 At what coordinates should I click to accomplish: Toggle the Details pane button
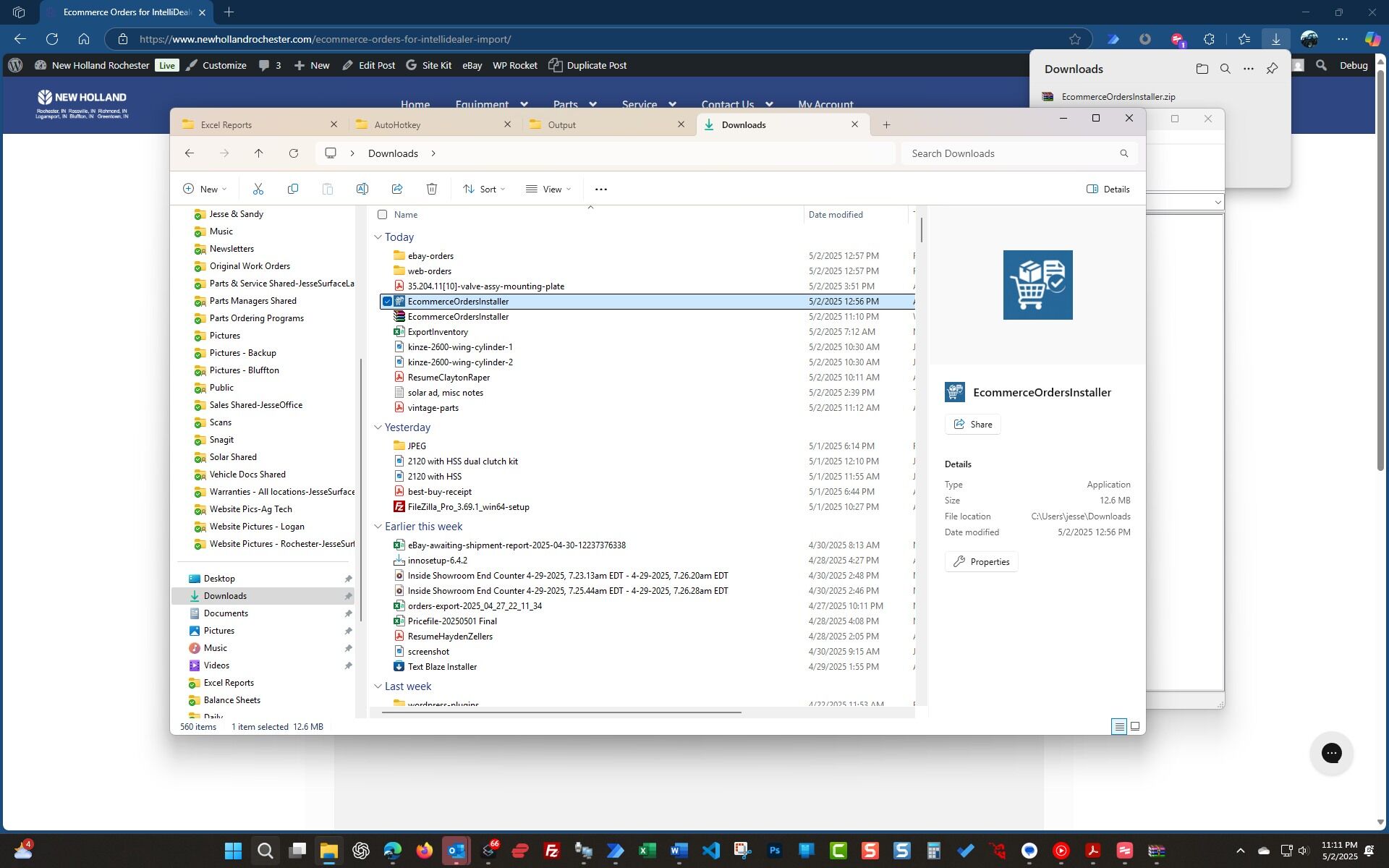(x=1108, y=190)
